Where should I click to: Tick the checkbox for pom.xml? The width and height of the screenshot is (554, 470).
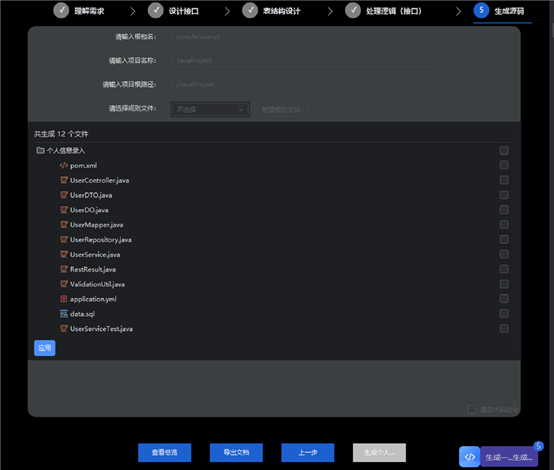point(504,165)
